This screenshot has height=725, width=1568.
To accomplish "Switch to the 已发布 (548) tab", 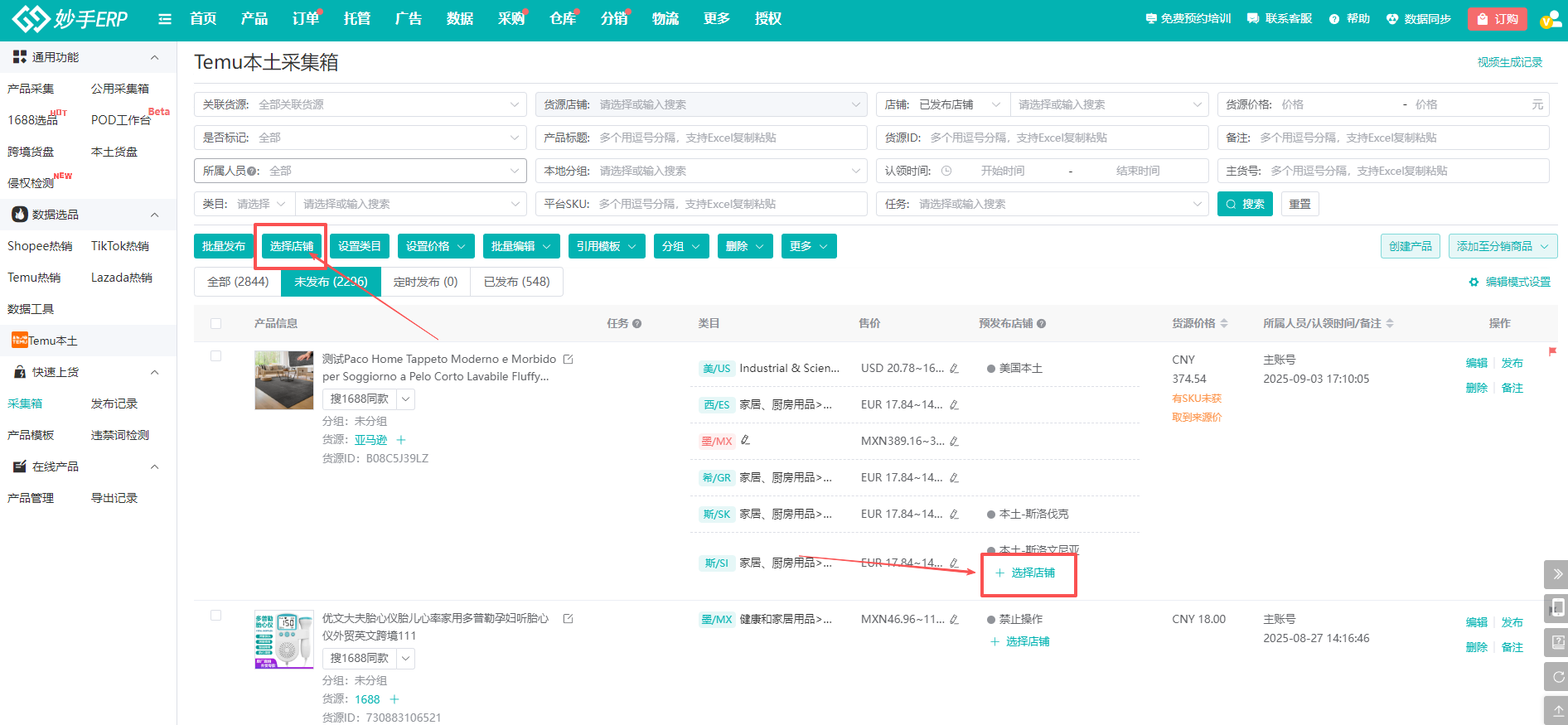I will [x=516, y=282].
